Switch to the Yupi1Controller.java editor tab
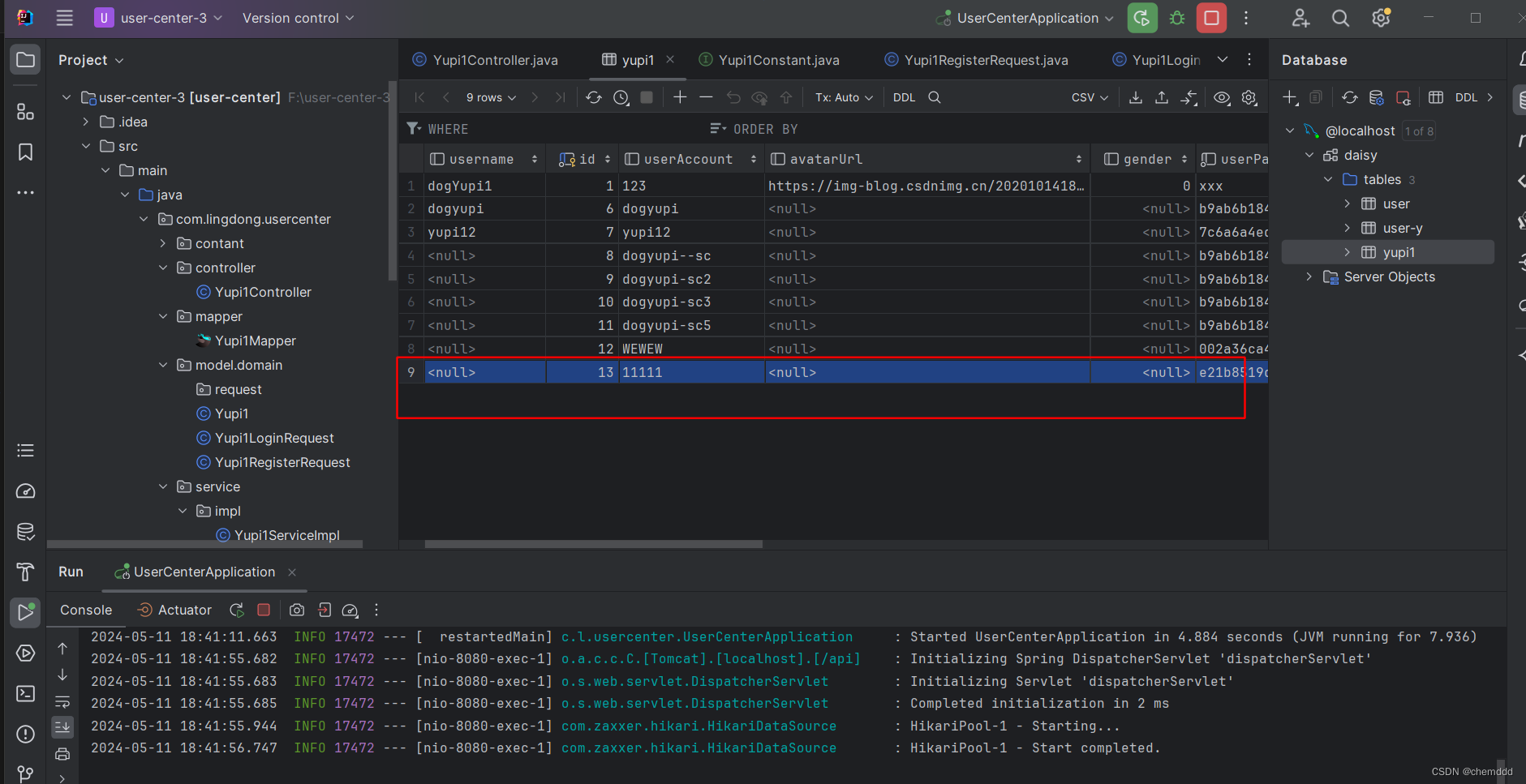The width and height of the screenshot is (1526, 784). coord(486,60)
